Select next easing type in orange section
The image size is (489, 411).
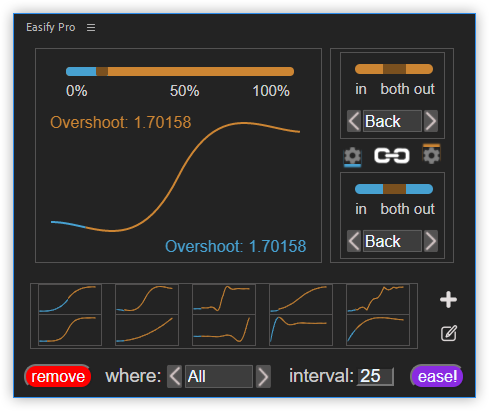(431, 121)
